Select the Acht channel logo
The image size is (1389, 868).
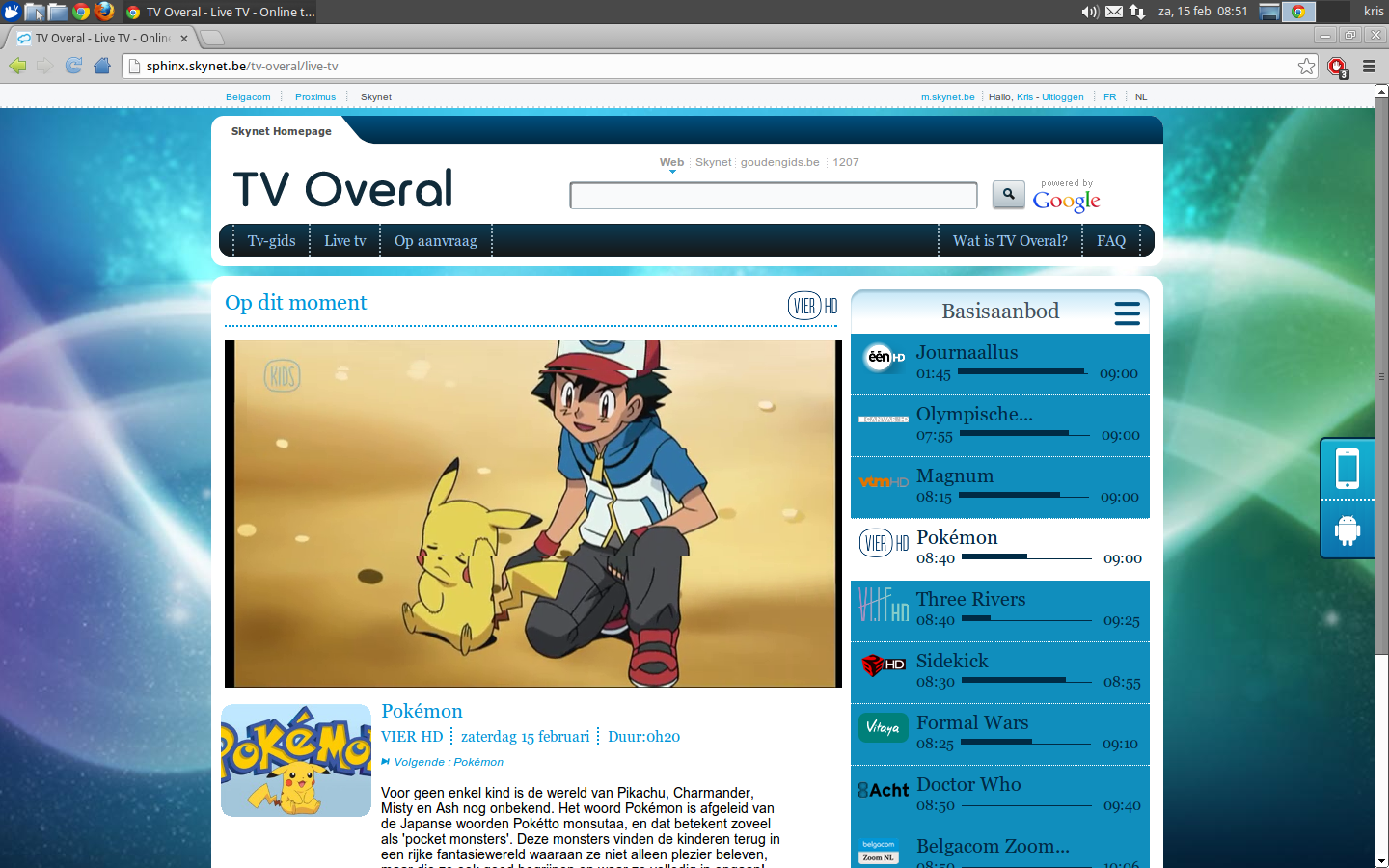click(883, 790)
